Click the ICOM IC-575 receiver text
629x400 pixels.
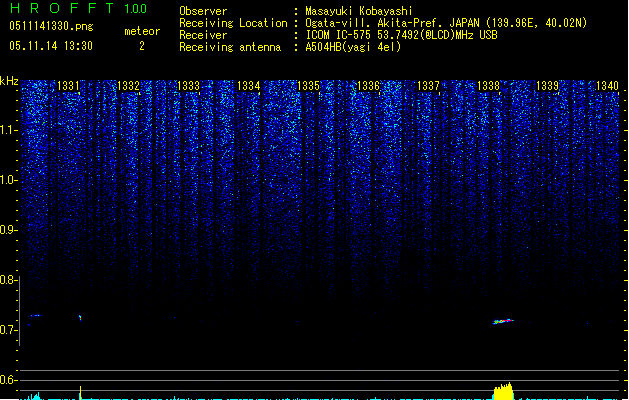401,35
